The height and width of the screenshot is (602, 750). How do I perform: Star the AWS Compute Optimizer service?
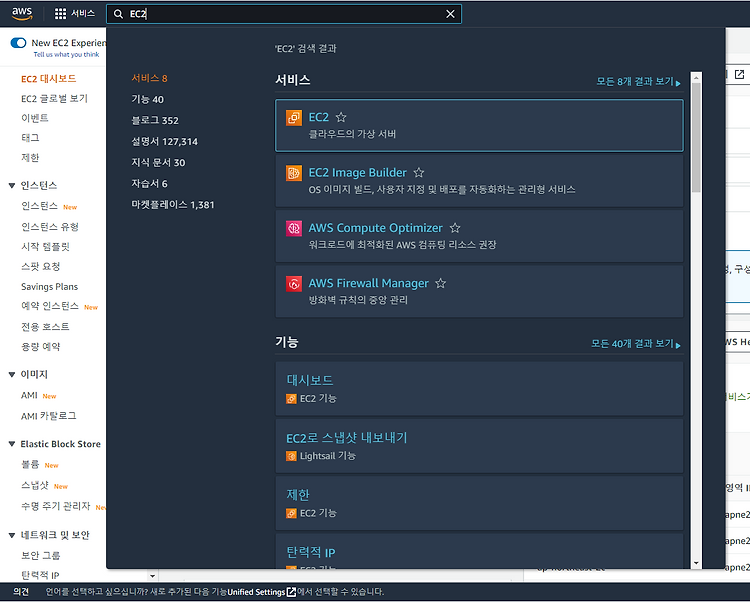coord(455,228)
